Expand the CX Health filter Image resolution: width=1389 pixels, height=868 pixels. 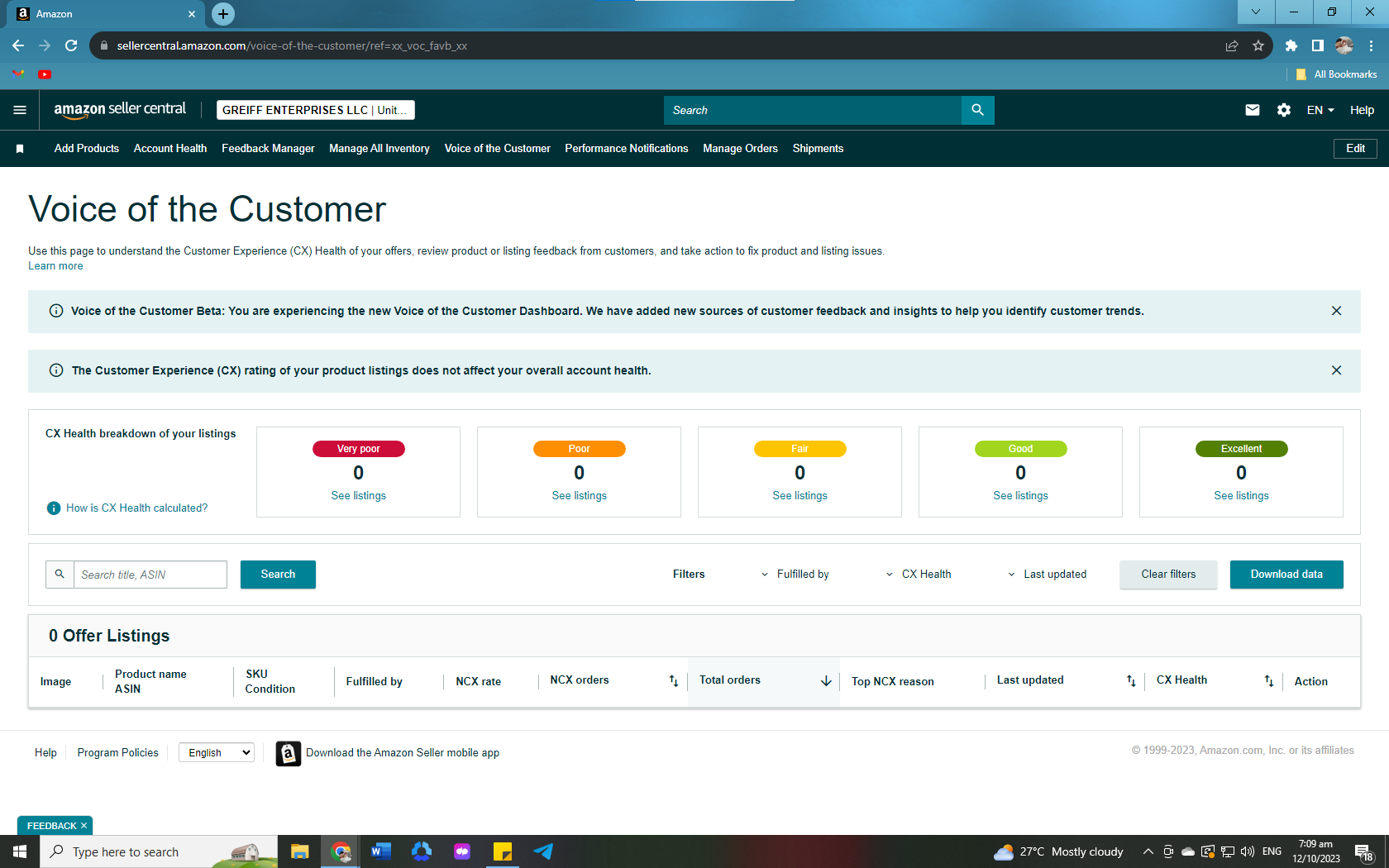919,575
